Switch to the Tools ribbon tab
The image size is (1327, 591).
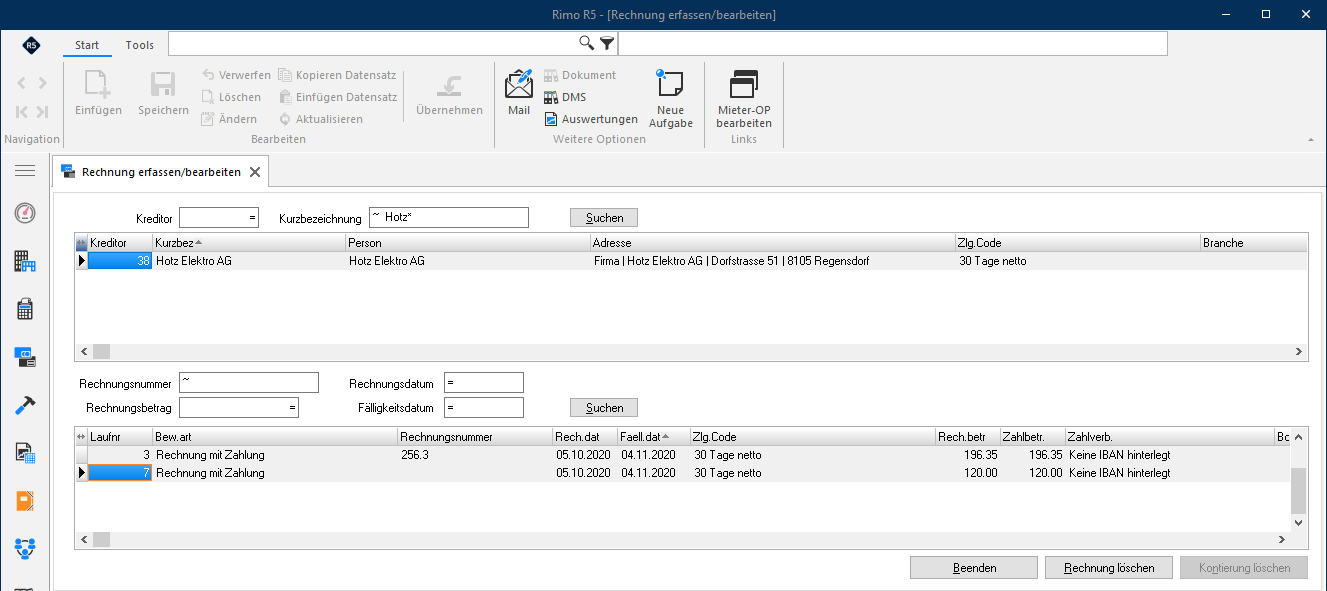pyautogui.click(x=140, y=45)
